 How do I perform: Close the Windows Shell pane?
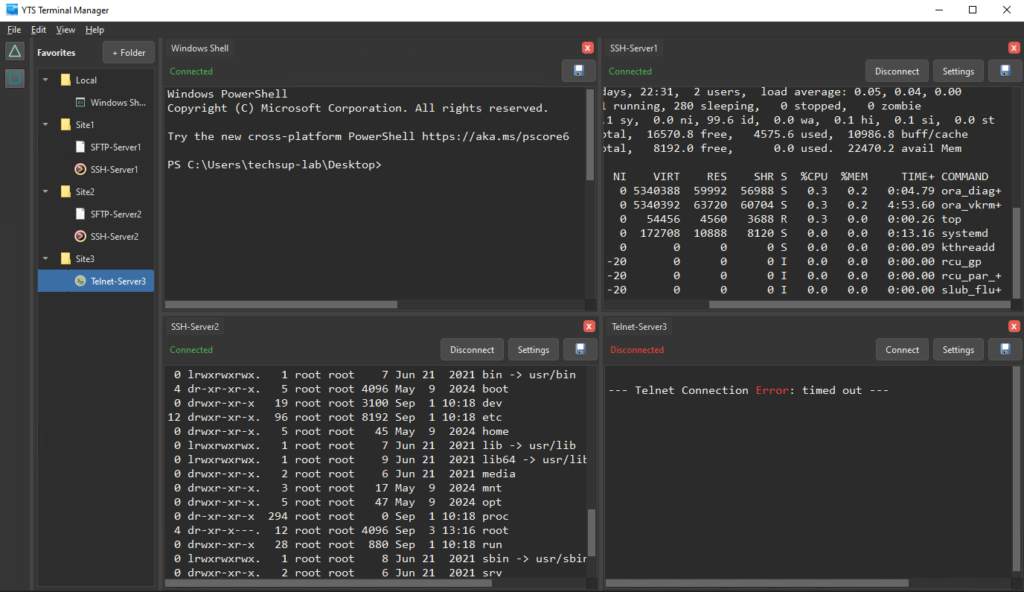588,48
